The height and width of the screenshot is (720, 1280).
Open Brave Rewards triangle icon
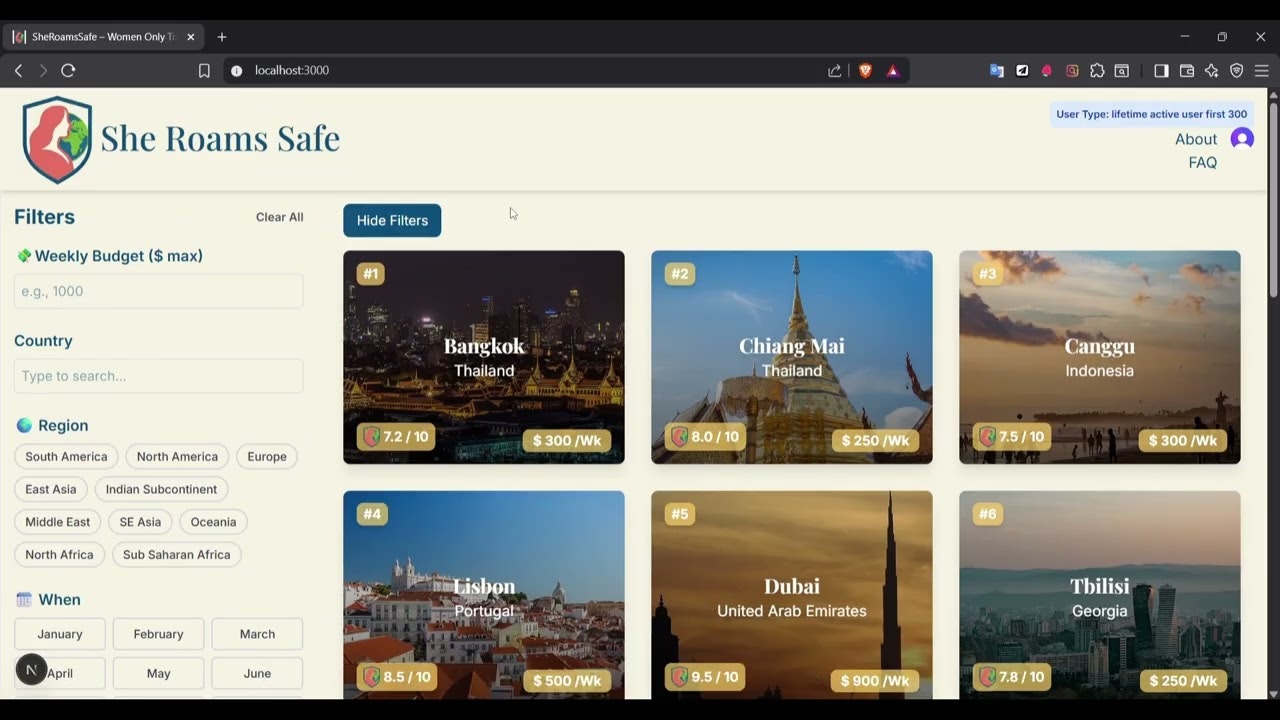coord(893,71)
